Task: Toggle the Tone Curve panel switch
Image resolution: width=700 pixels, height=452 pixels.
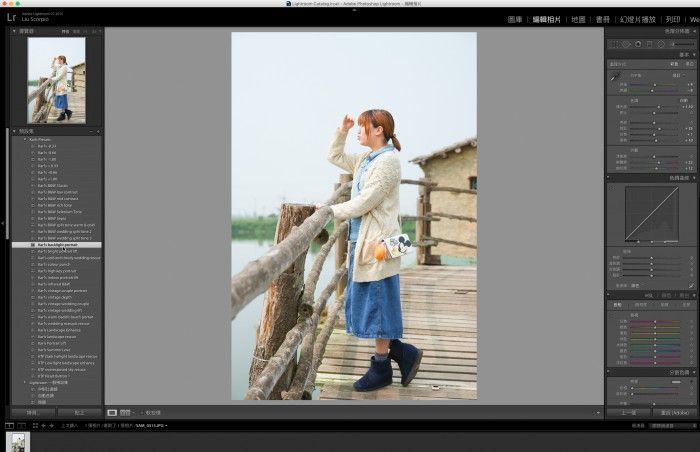Action: click(x=608, y=178)
